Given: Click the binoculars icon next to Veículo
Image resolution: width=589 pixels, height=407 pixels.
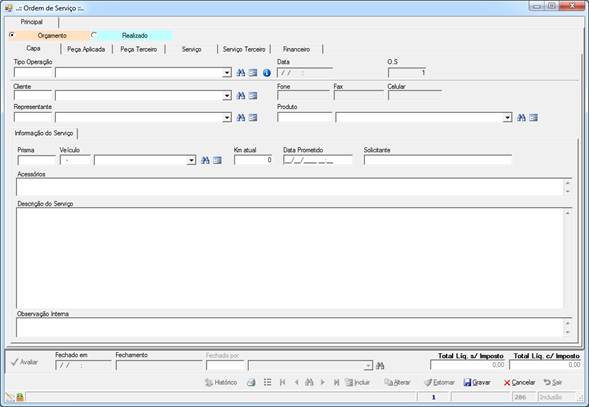Looking at the screenshot, I should point(205,160).
